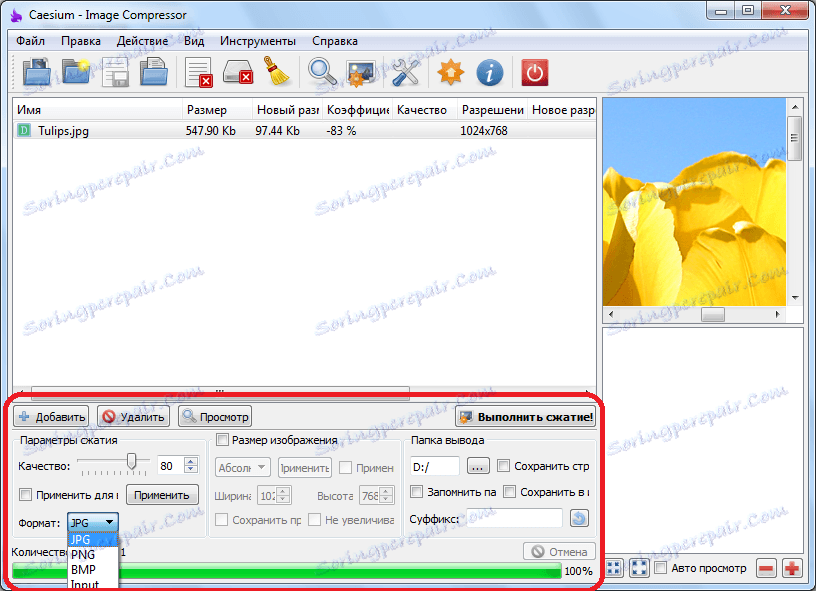Click the red power Exit icon
Screen dimensions: 816x591
pyautogui.click(x=534, y=72)
